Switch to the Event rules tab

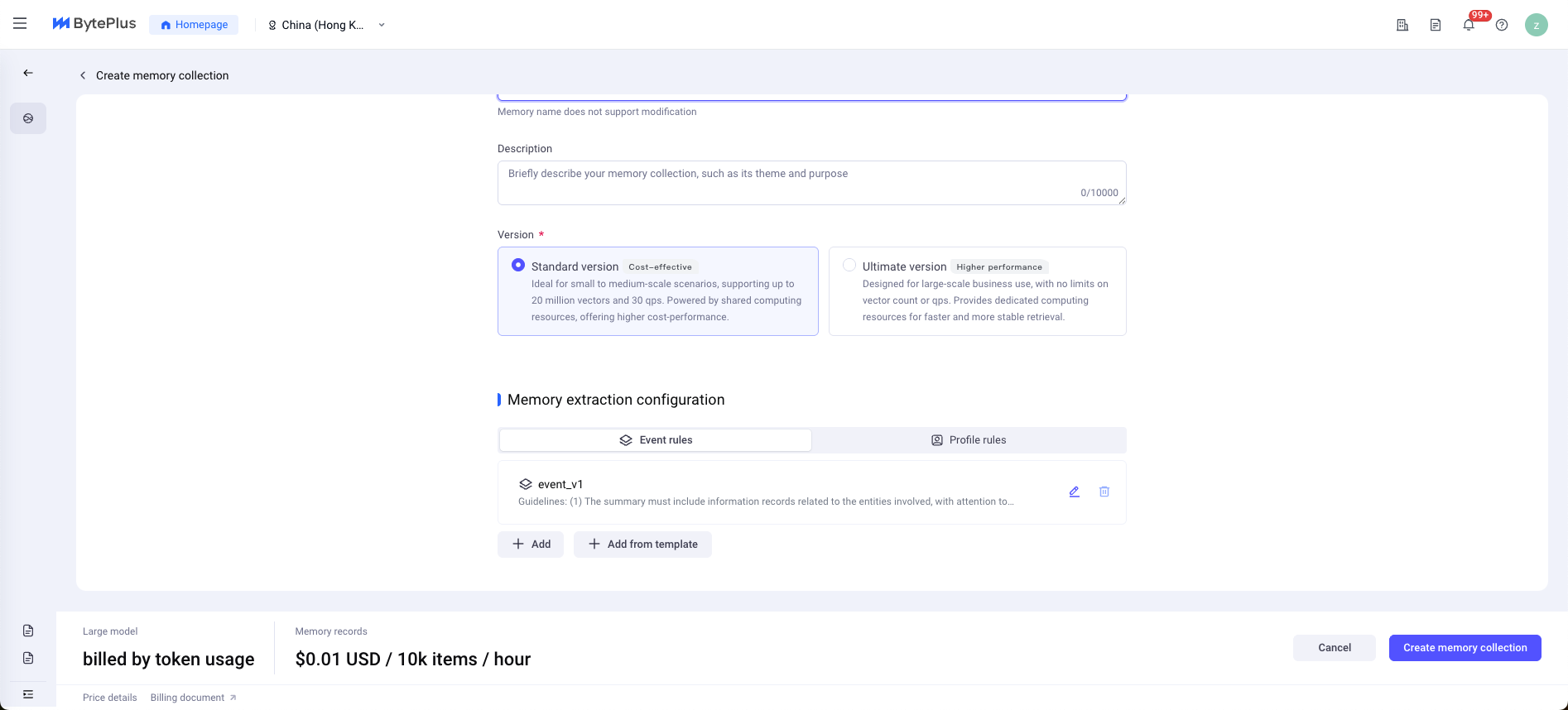656,440
